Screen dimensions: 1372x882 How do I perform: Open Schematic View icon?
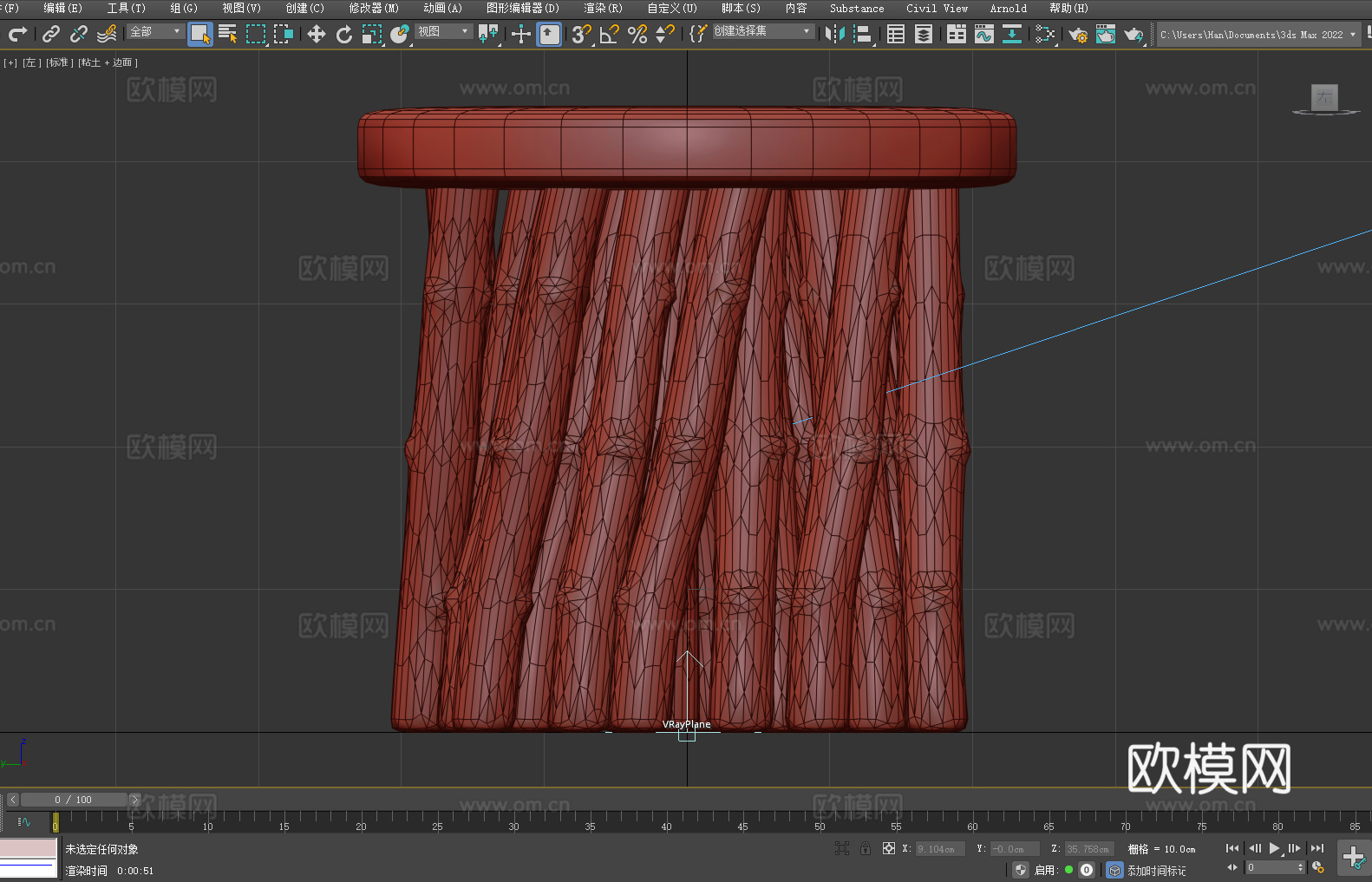pos(1045,34)
